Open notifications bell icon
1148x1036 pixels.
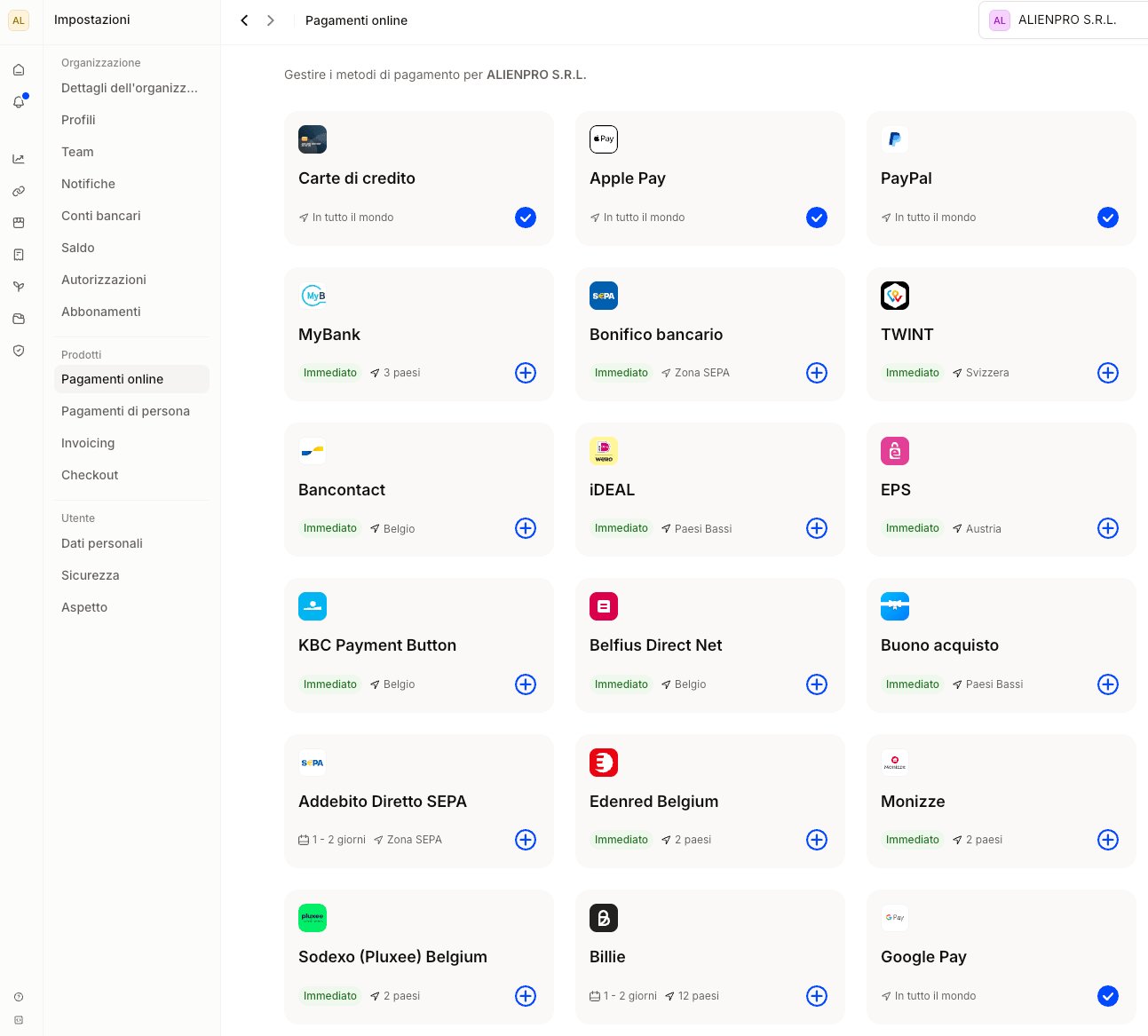[x=19, y=102]
